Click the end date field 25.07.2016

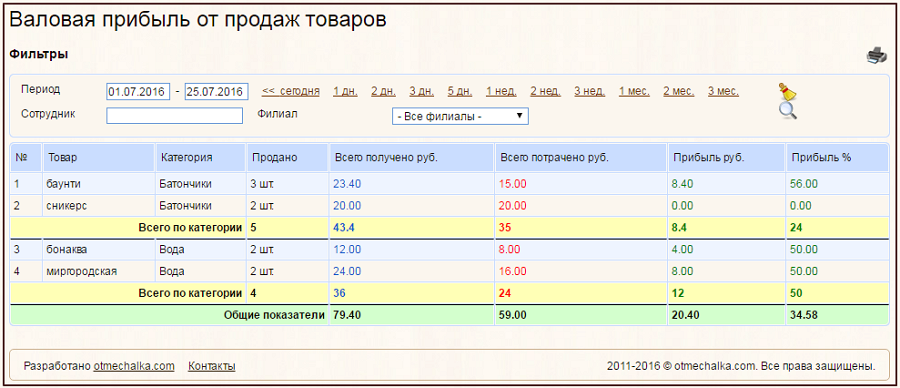216,91
